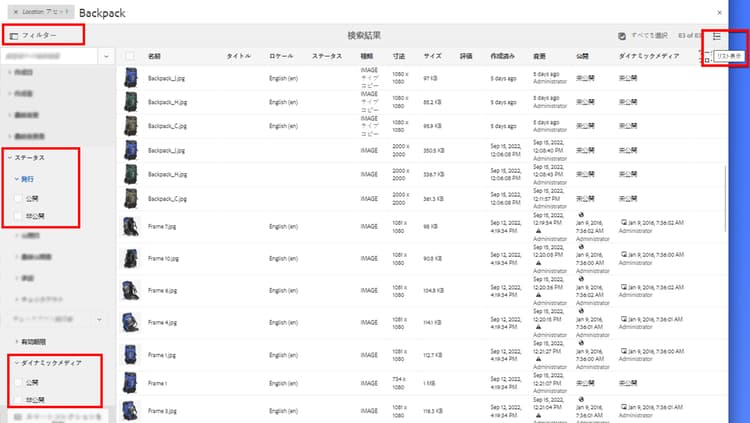Click the globe publish icon in Frame 6.jpg row
The image size is (750, 423).
pyautogui.click(x=581, y=279)
